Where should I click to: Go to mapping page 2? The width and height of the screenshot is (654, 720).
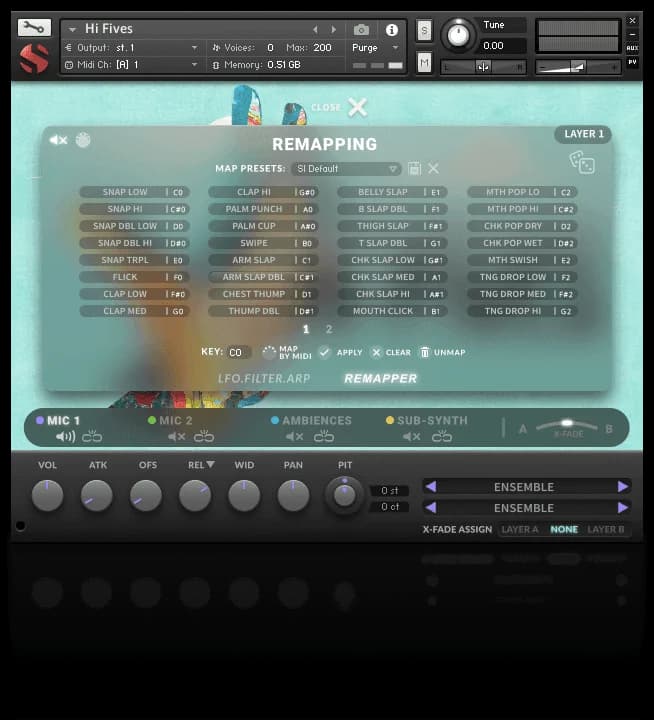329,329
